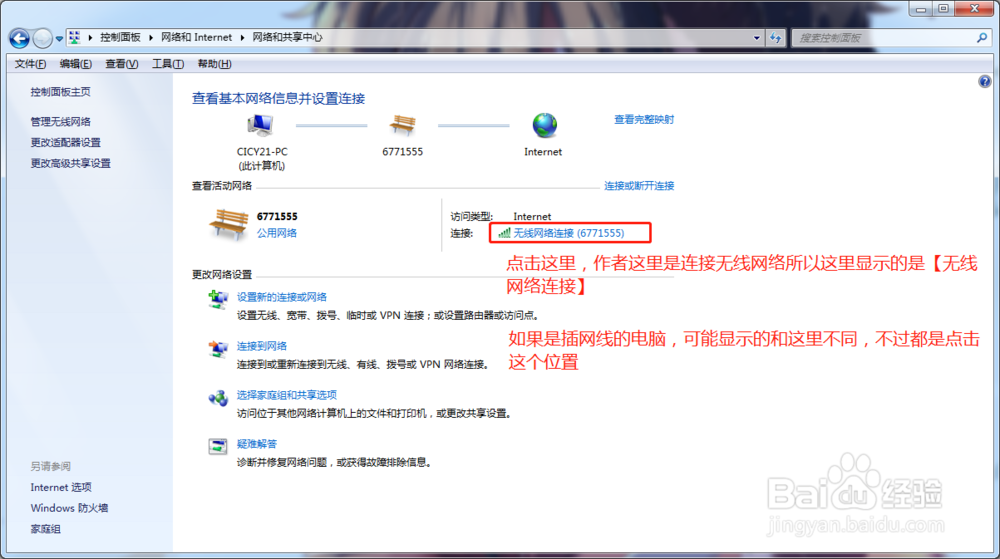Click 网络和 Internet breadcrumb segment

pos(196,38)
